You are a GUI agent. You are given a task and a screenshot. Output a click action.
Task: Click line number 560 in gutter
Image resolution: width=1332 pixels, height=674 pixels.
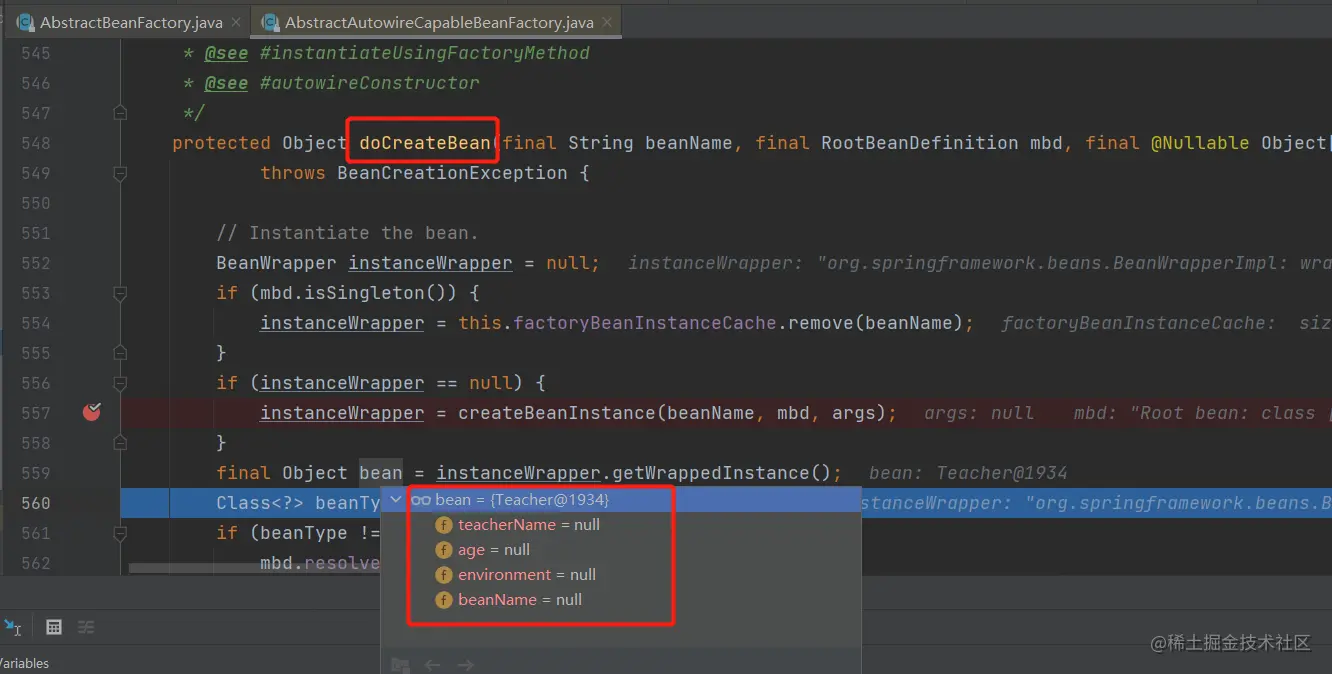point(35,503)
